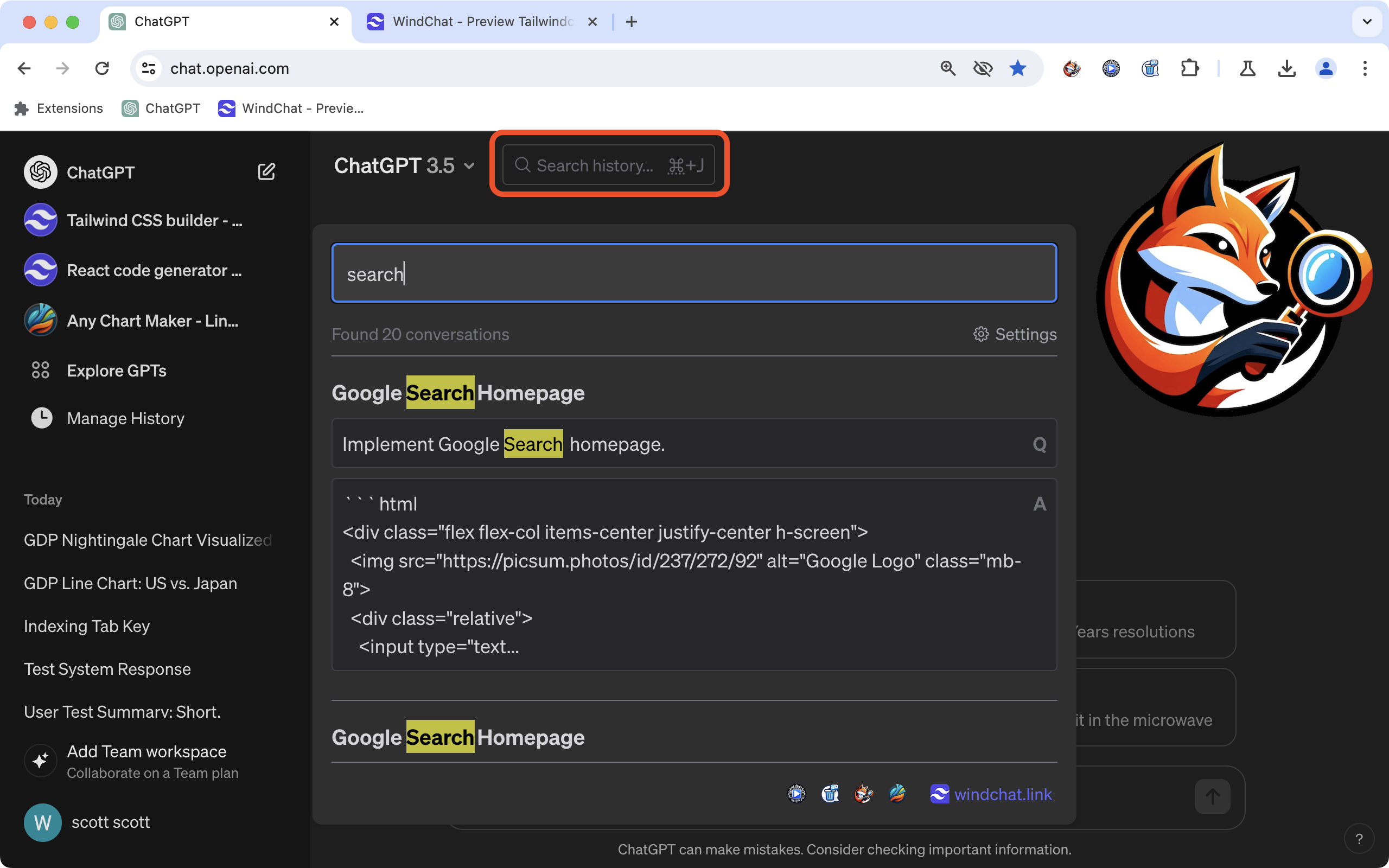Image resolution: width=1389 pixels, height=868 pixels.
Task: Open the tab list chevron dropdown
Action: tap(1367, 22)
